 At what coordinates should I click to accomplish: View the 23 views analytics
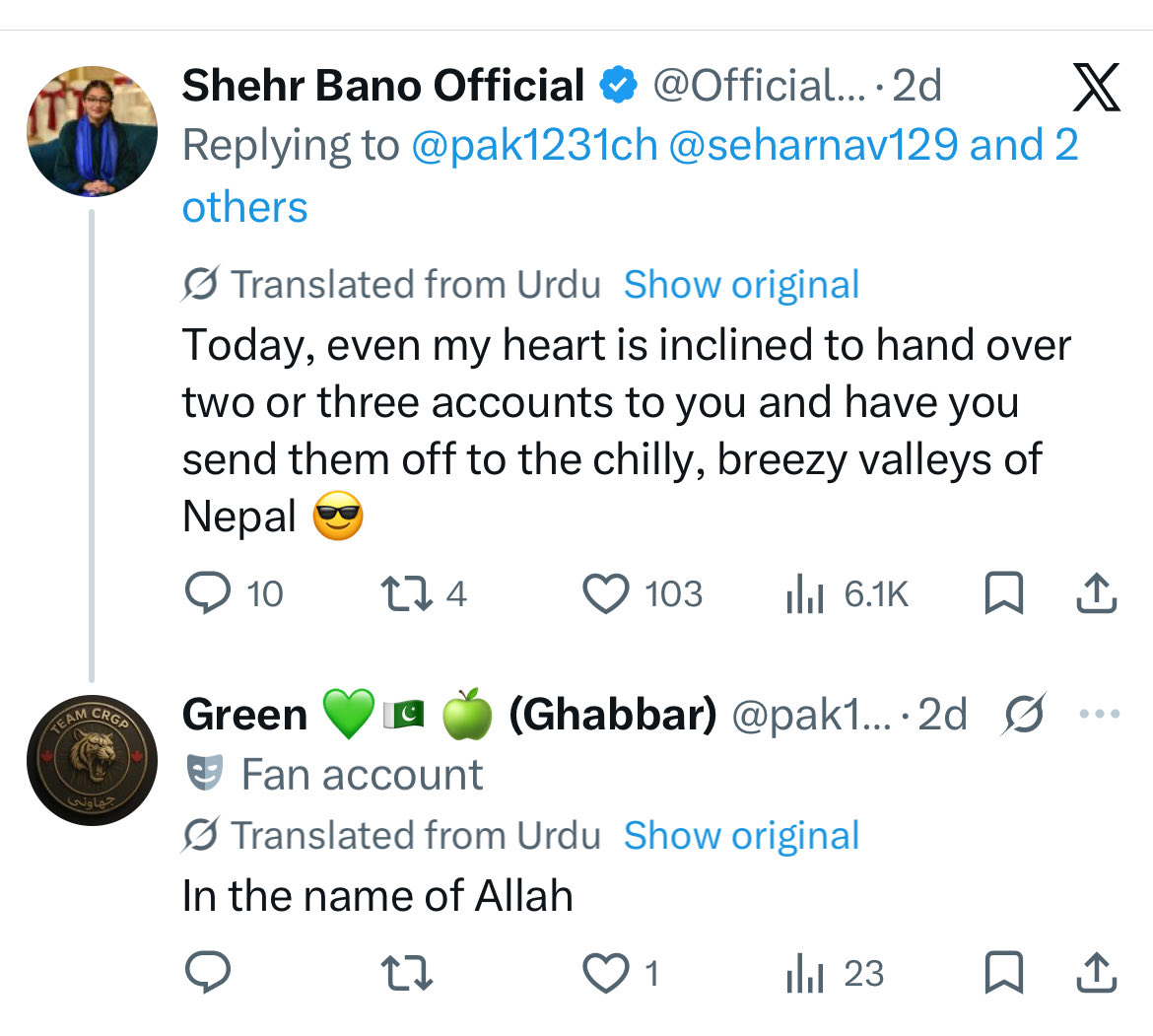click(x=804, y=975)
